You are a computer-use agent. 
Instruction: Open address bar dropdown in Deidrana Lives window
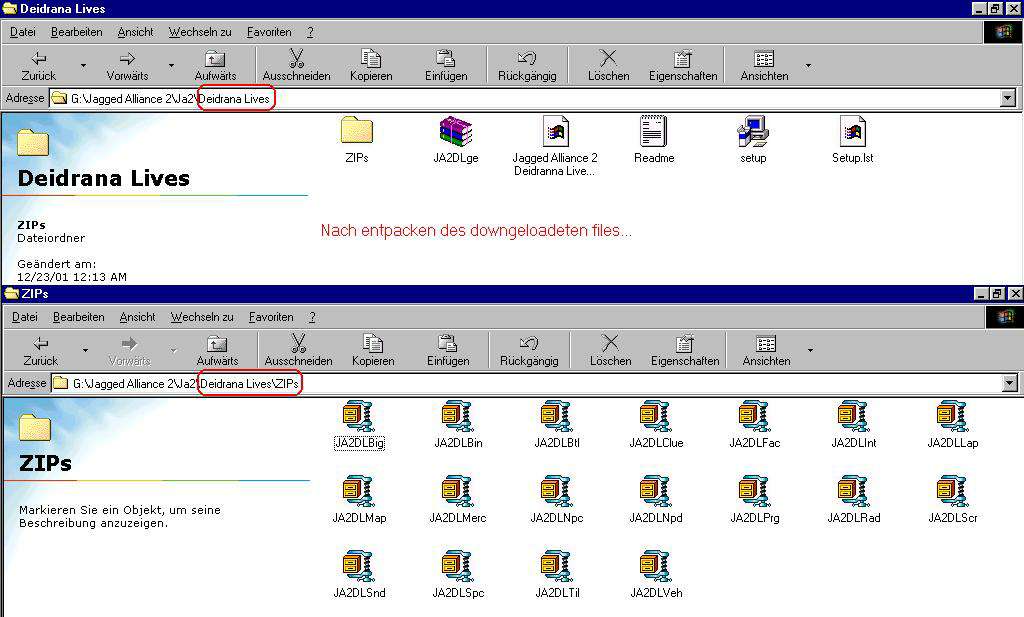1008,99
